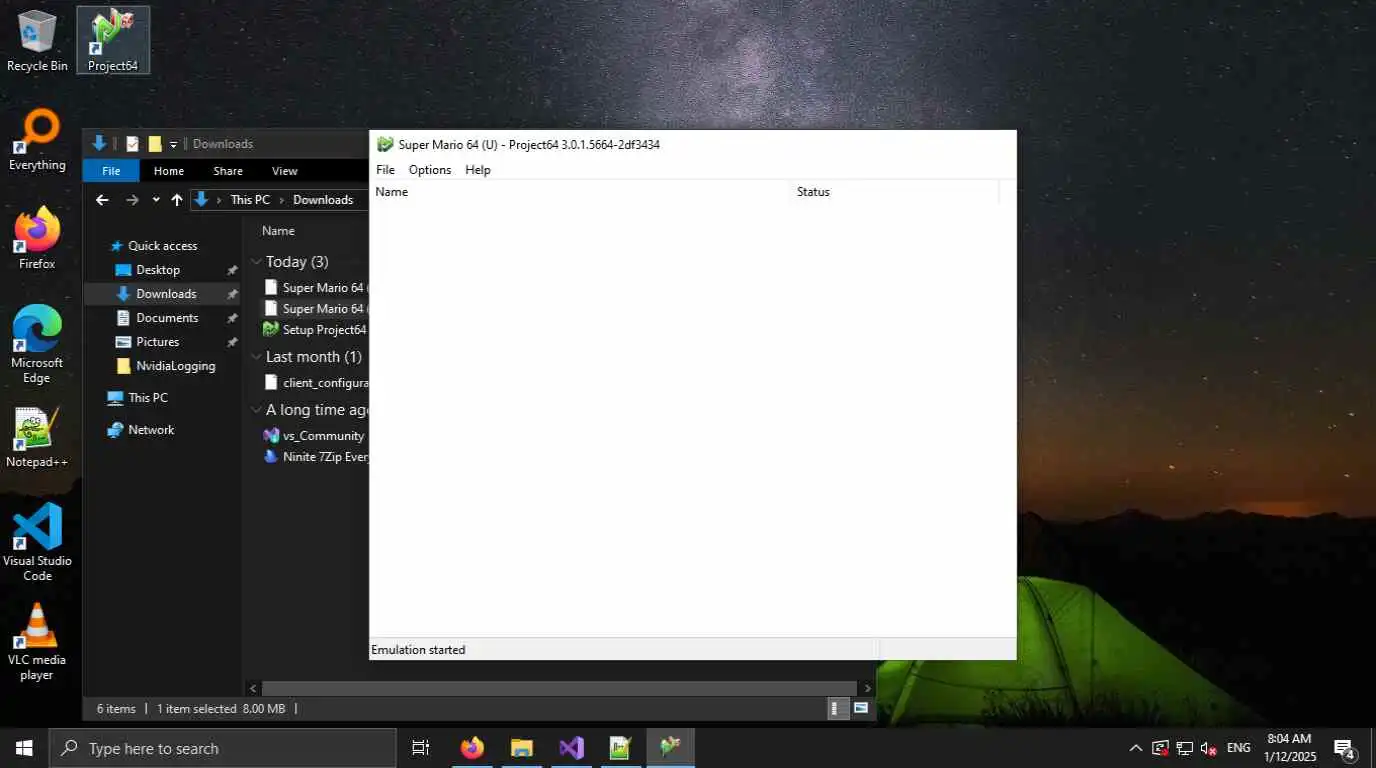
Task: Open the Project64 Options menu
Action: [430, 170]
